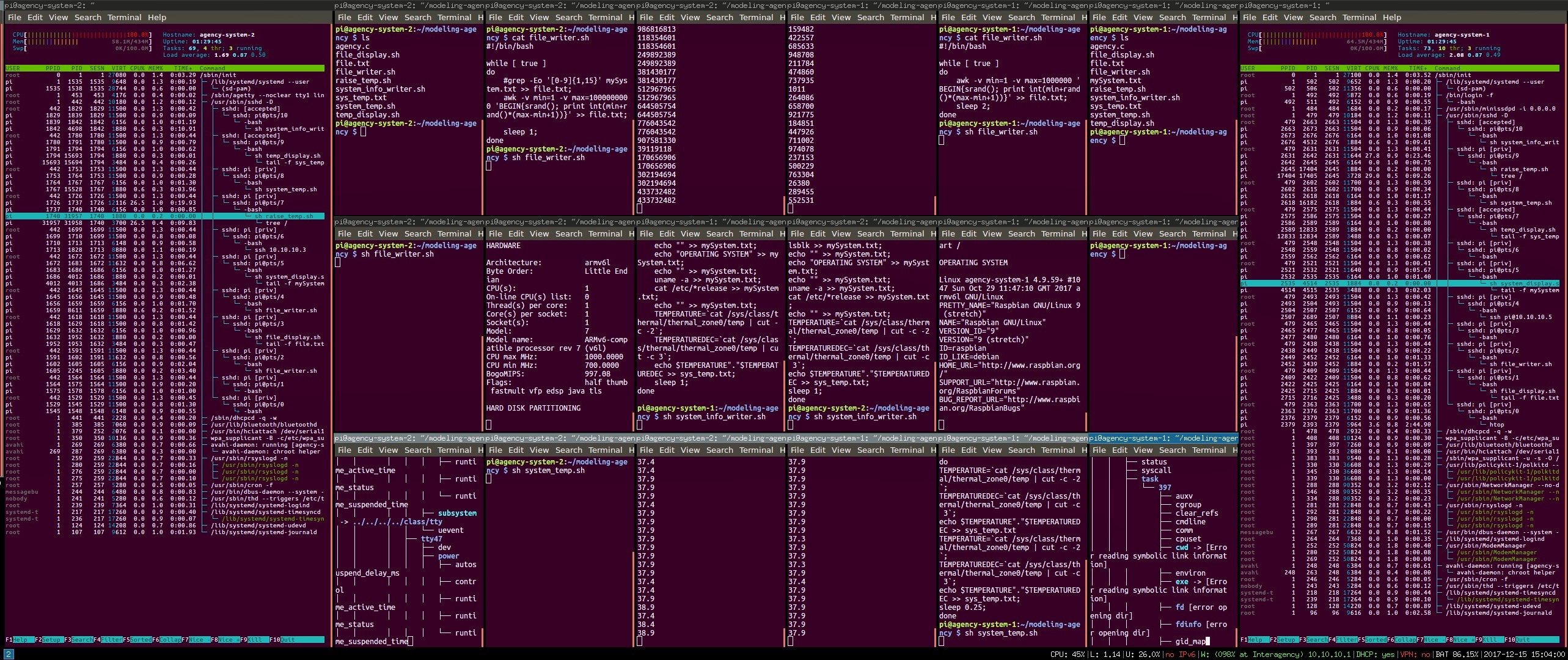Click F6 Collap in agency-system-1 htop
1568x660 pixels.
click(1402, 640)
